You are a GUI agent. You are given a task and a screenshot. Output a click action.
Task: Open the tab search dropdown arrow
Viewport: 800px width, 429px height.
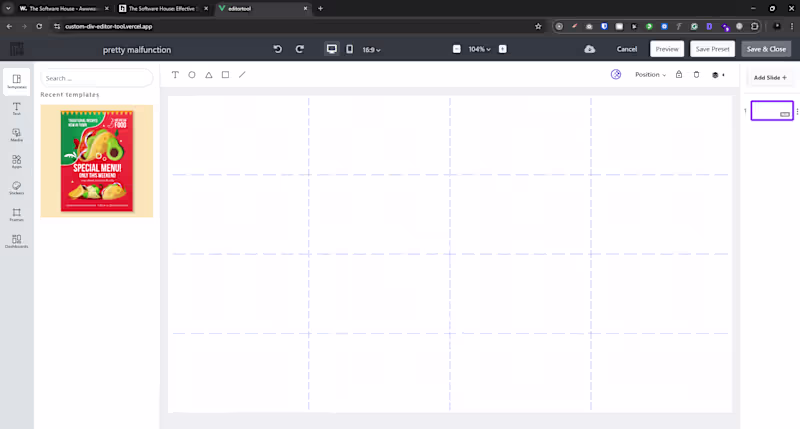(8, 8)
